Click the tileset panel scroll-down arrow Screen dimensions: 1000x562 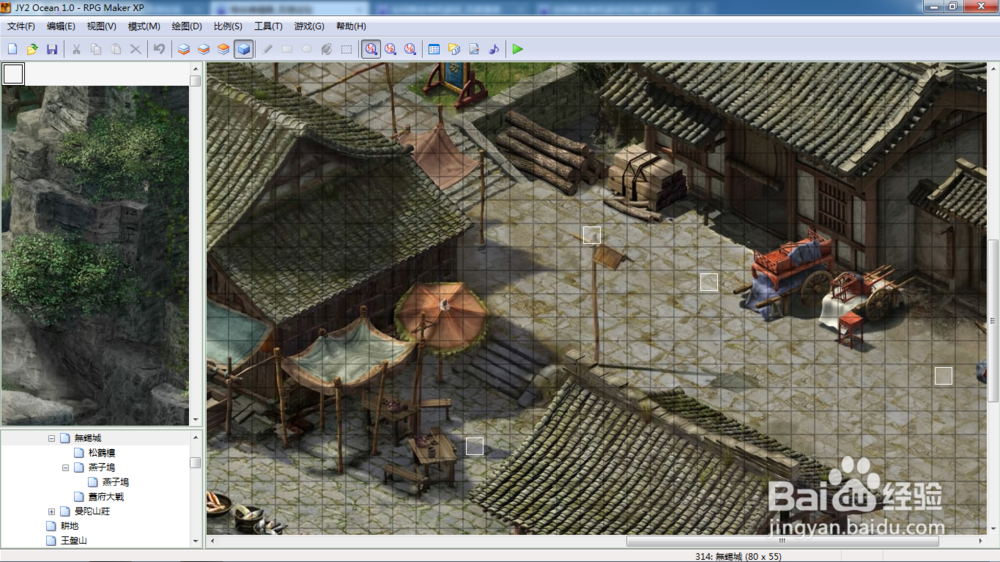click(x=195, y=420)
